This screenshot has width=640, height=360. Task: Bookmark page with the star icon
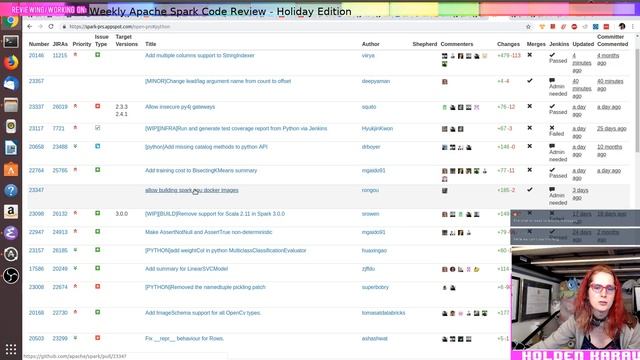(x=528, y=27)
